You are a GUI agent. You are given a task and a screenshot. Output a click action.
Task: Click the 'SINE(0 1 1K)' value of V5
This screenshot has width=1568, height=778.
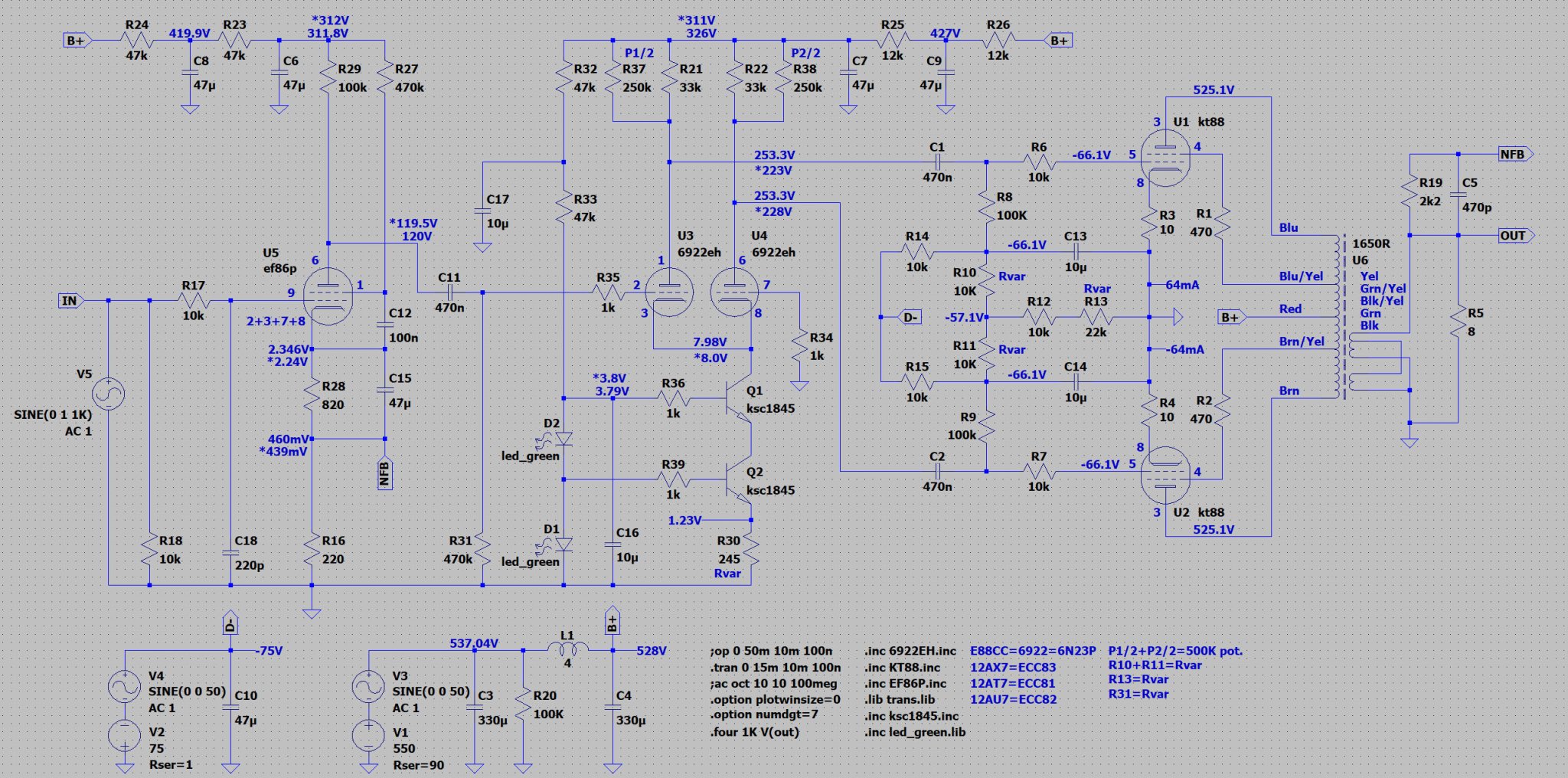pos(53,415)
